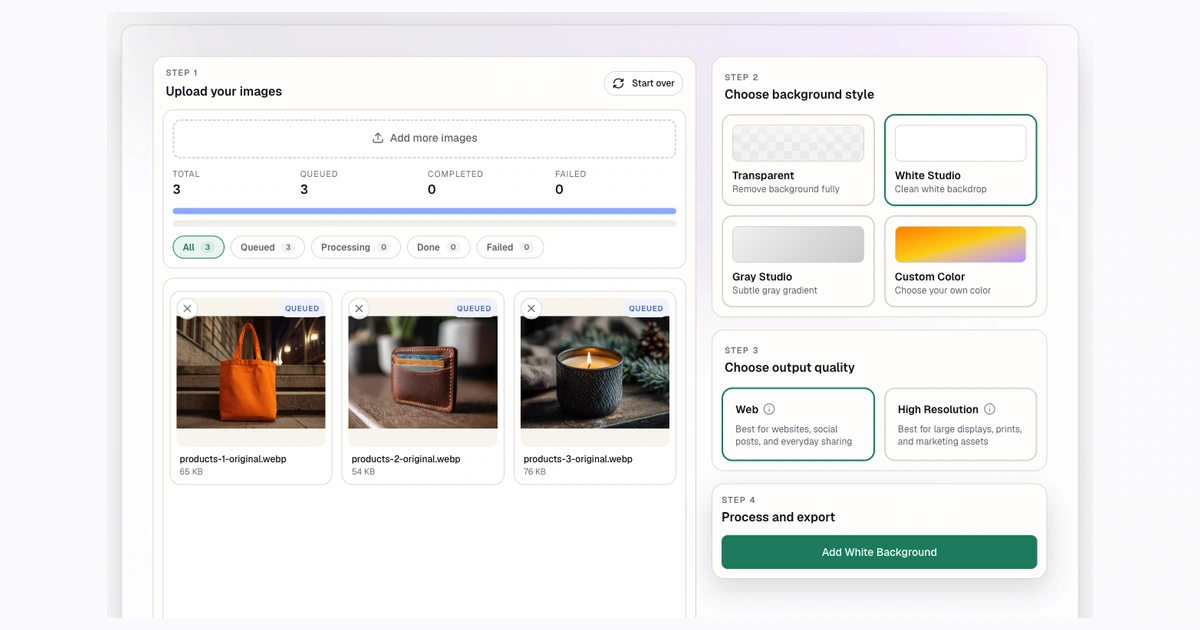The width and height of the screenshot is (1200, 630).
Task: Choose High Resolution output quality
Action: [960, 424]
